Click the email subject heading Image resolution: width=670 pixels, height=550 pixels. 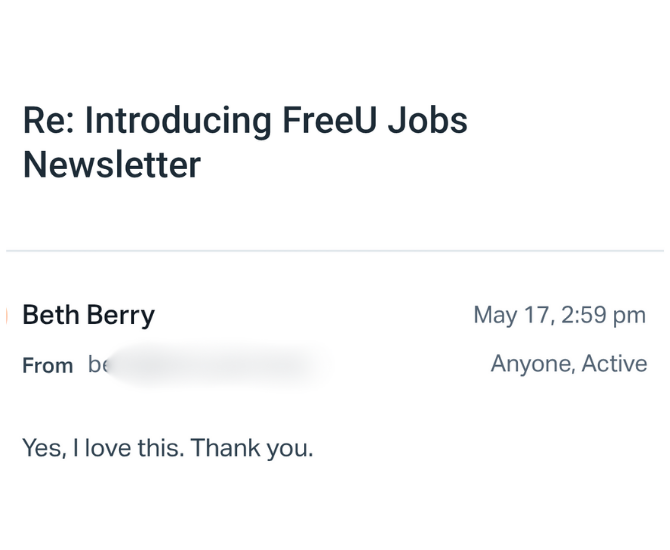245,142
